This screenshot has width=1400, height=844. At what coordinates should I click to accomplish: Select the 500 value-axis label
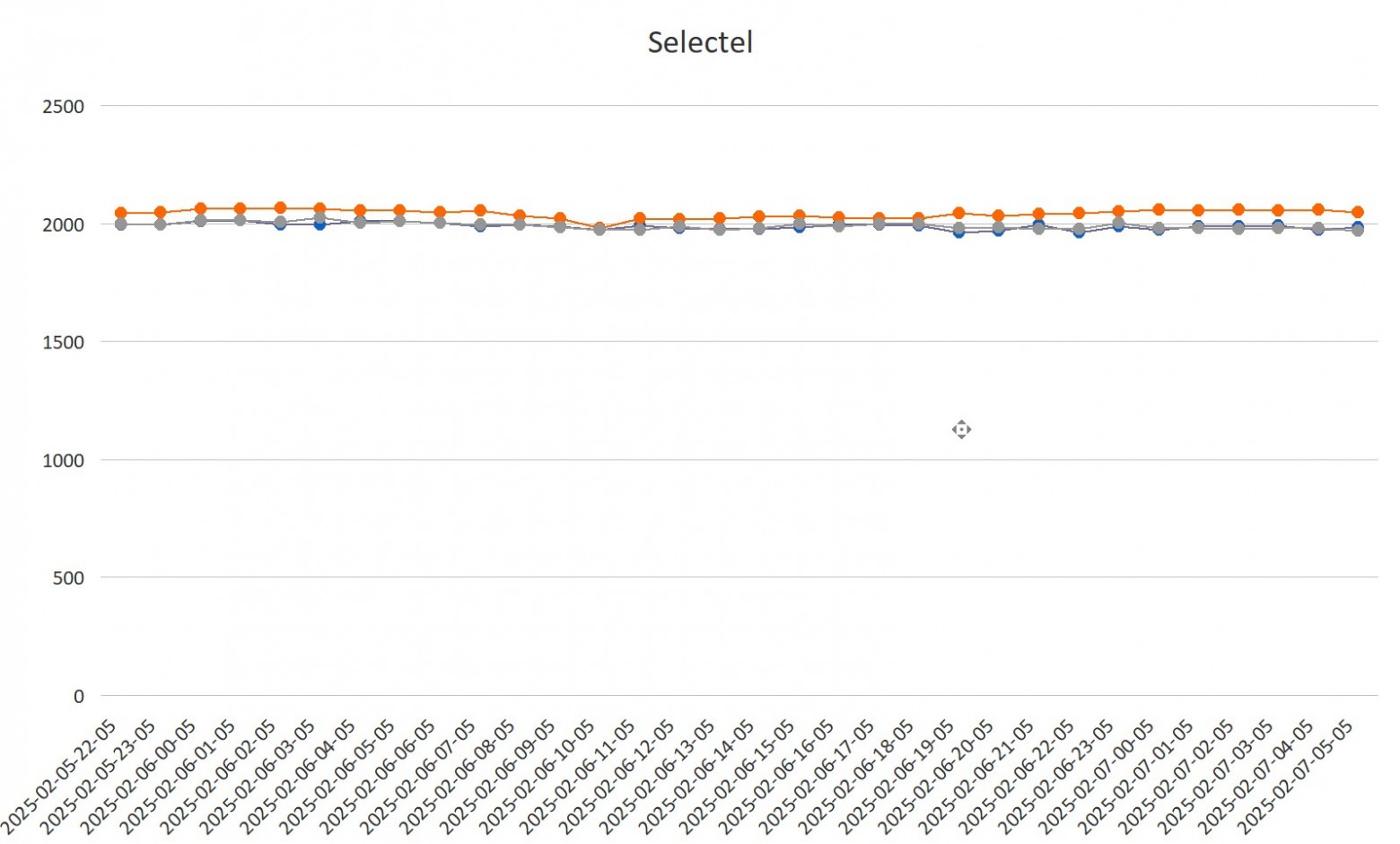tap(68, 578)
